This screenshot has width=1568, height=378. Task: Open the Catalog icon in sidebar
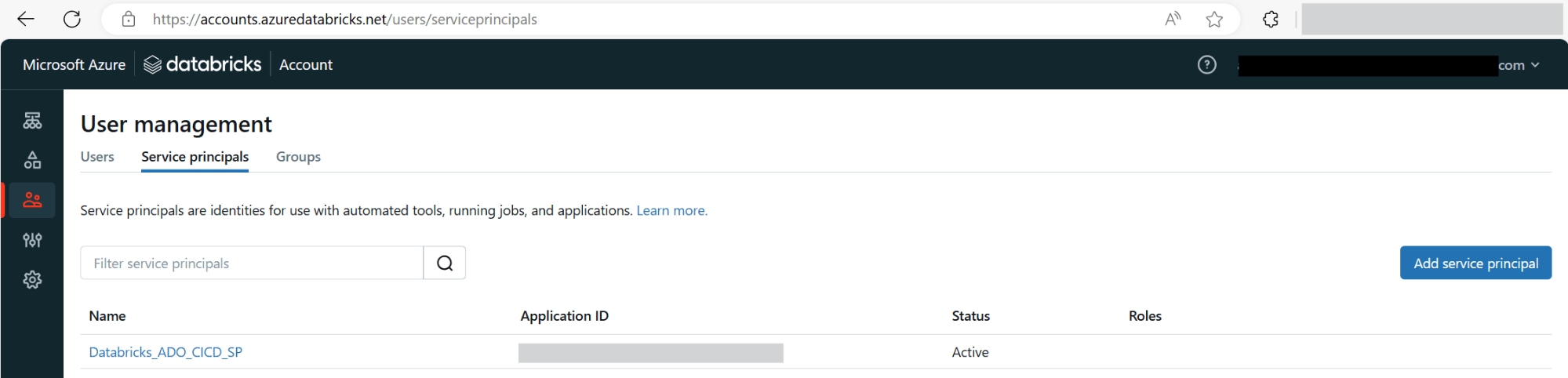click(32, 160)
